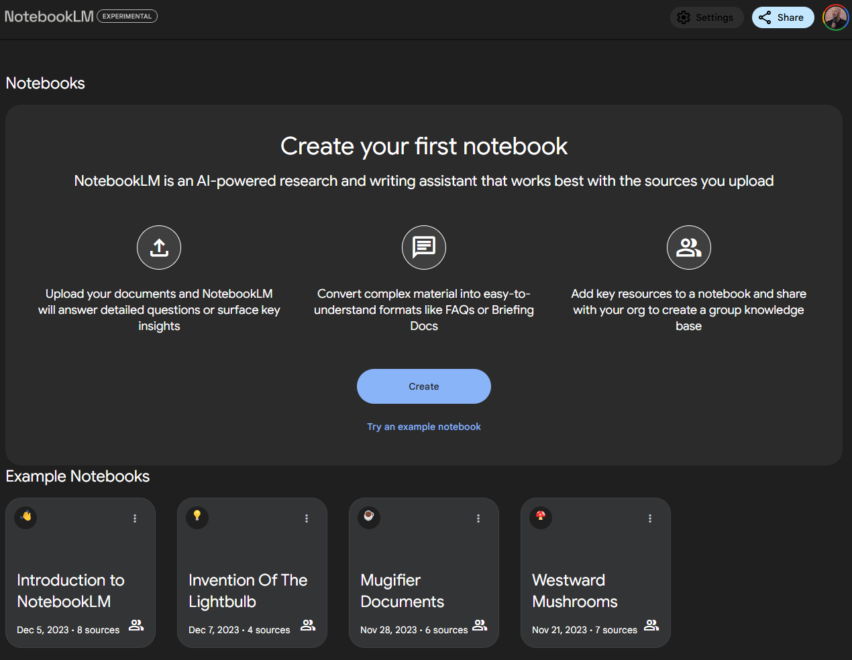
Task: Open the options menu on Mugifier Documents
Action: (478, 518)
